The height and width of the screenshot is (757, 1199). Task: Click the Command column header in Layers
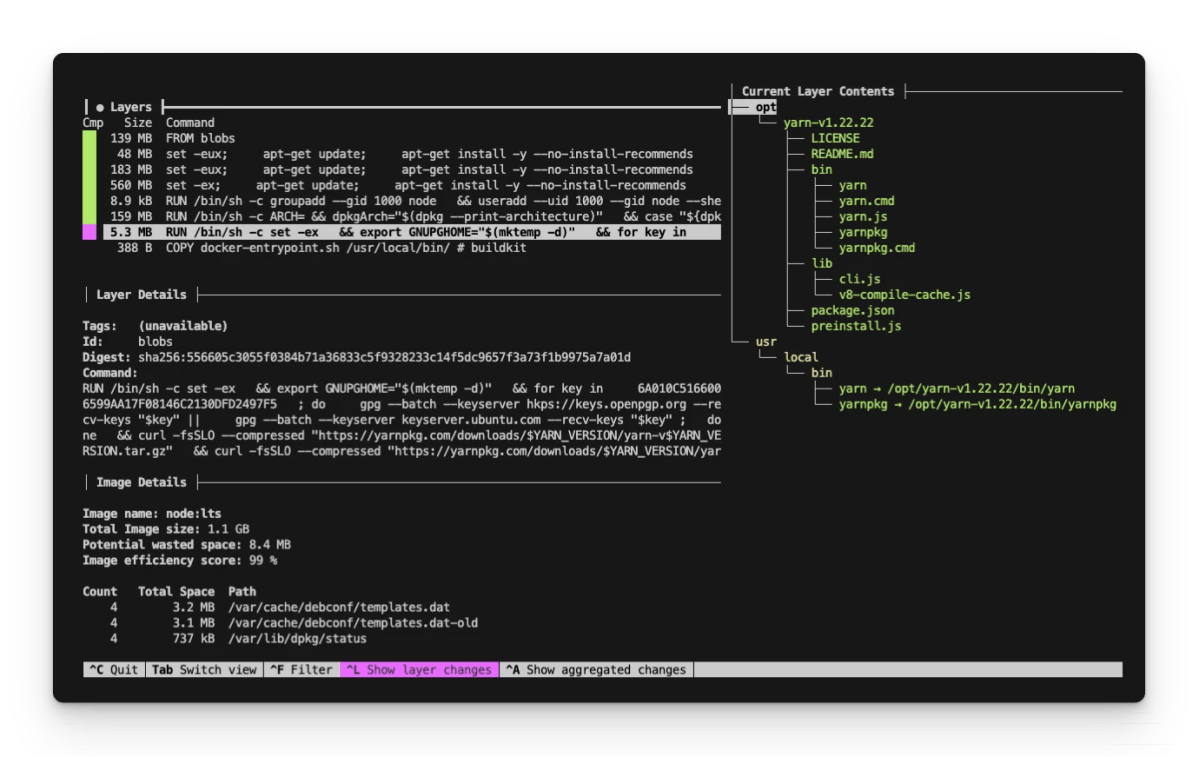pos(190,123)
